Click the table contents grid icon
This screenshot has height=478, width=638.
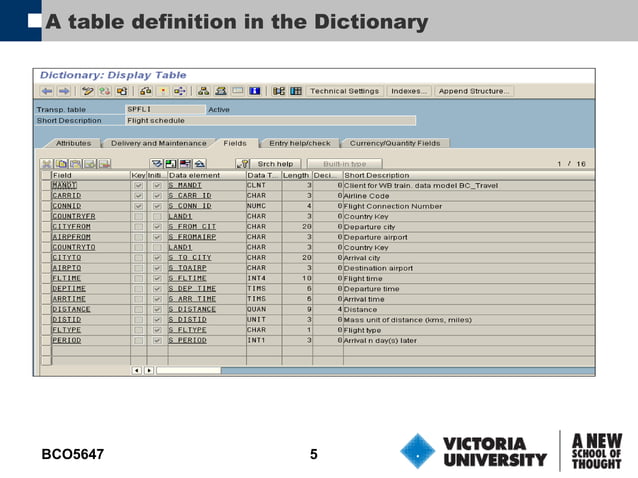click(x=295, y=91)
